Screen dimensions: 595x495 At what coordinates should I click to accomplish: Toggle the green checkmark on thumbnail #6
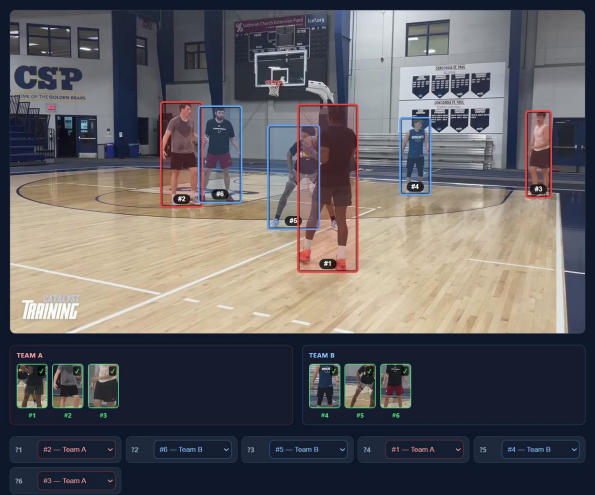coord(405,371)
